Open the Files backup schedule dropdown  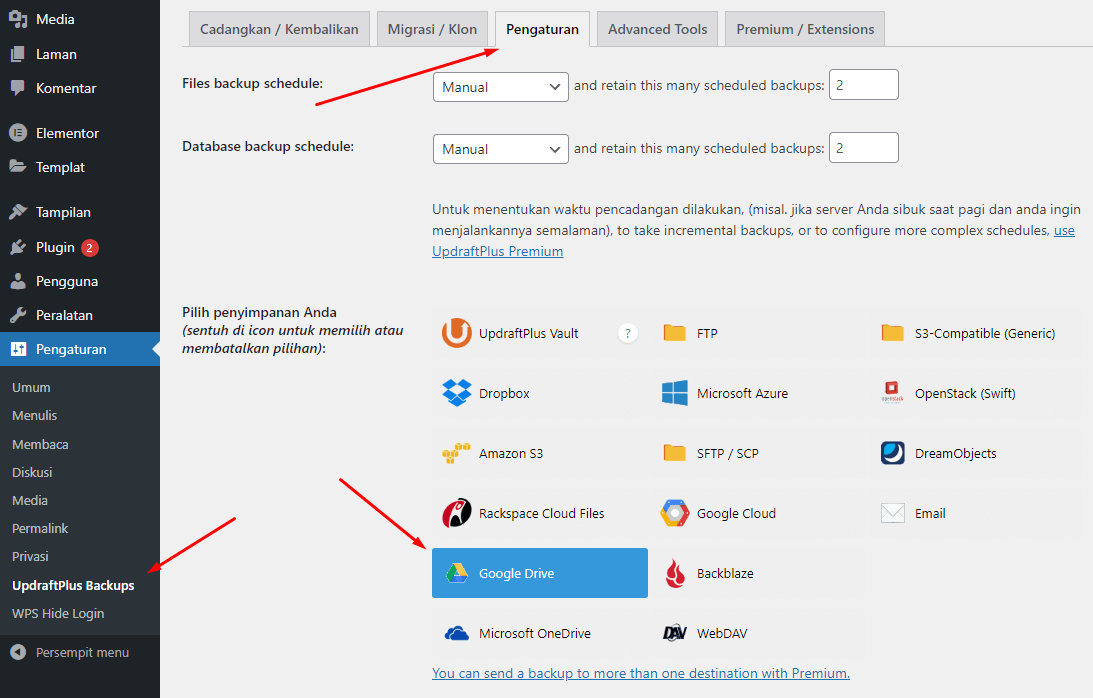500,87
